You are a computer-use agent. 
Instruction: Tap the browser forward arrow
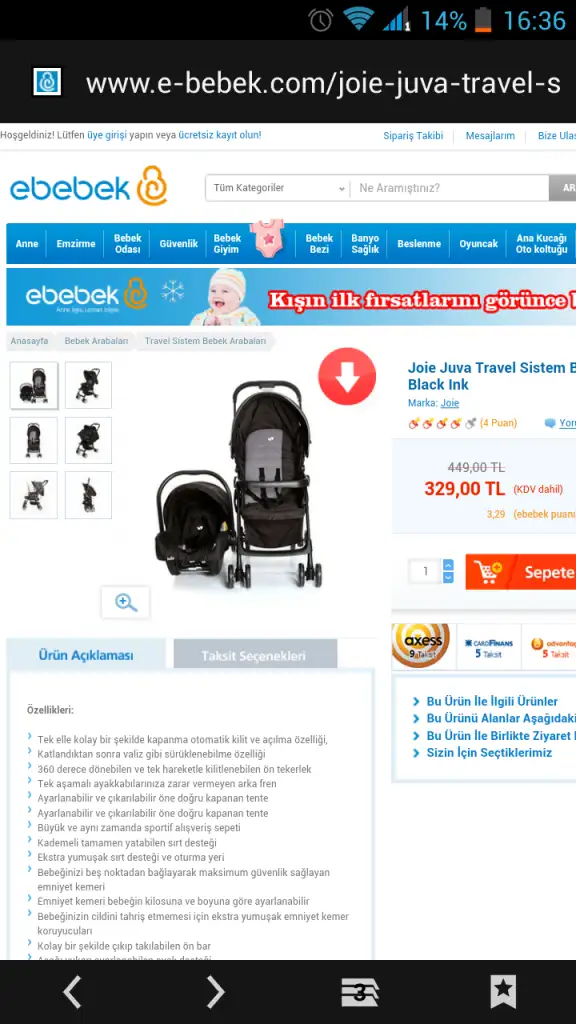tap(216, 992)
